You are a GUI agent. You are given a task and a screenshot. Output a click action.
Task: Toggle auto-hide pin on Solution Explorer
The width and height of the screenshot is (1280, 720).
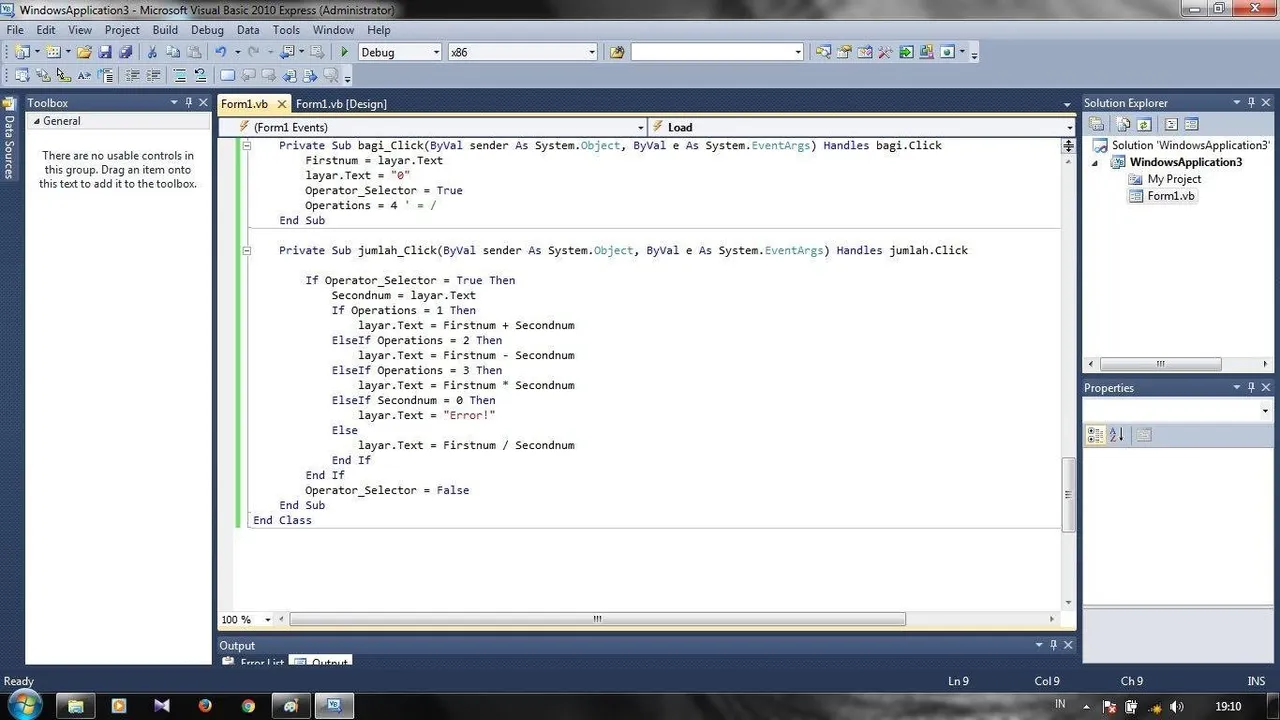point(1251,102)
